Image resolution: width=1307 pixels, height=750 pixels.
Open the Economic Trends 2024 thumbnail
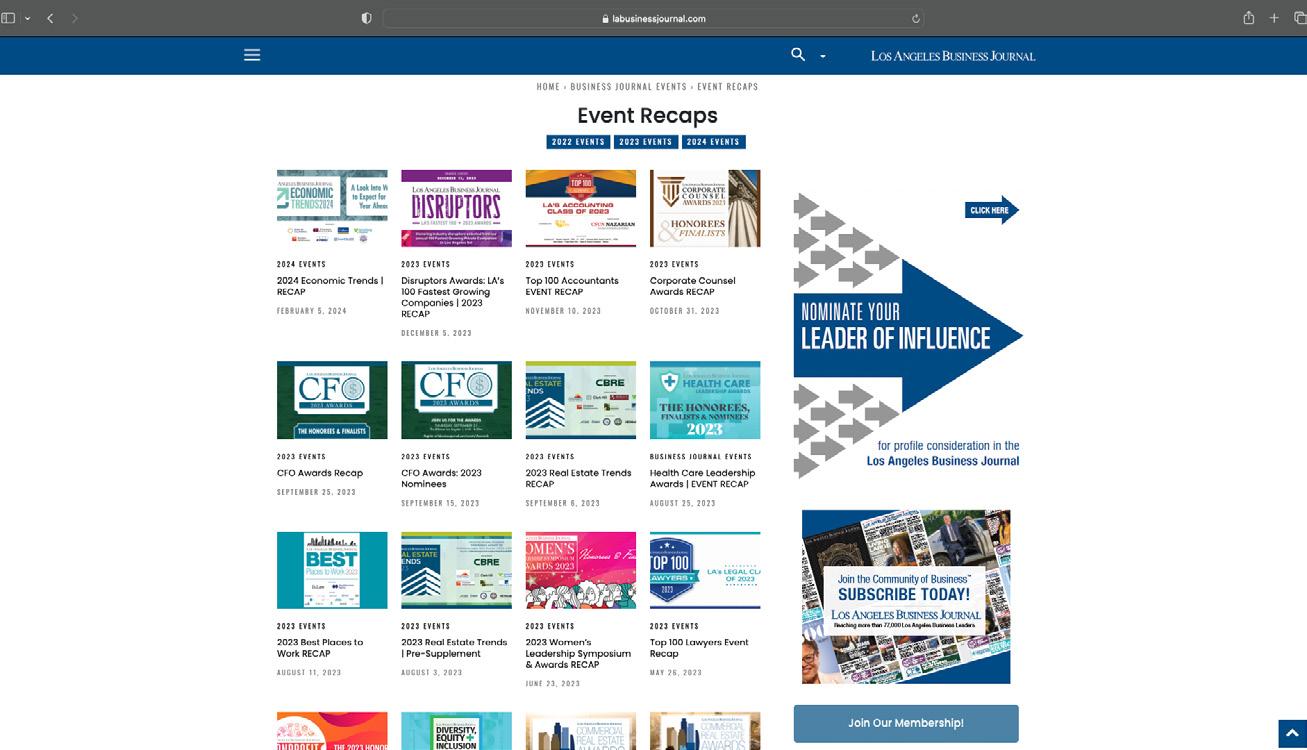pos(332,208)
